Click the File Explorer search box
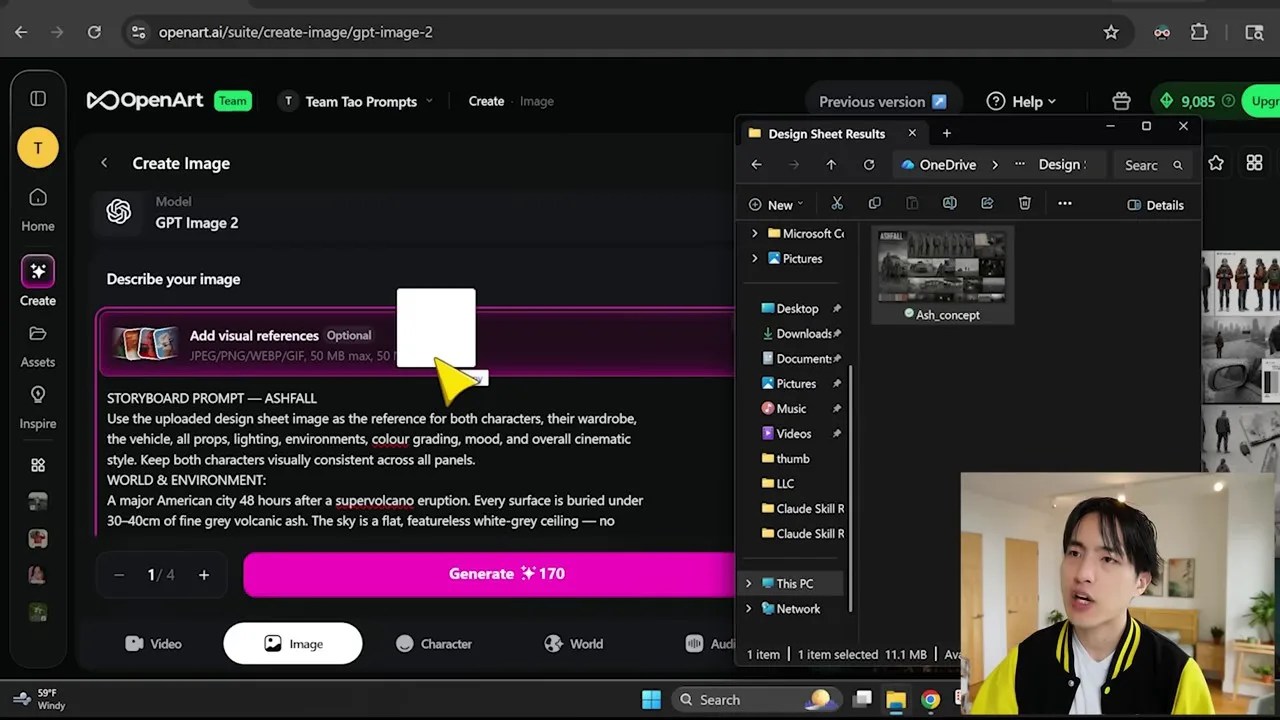The width and height of the screenshot is (1280, 720). click(1153, 165)
